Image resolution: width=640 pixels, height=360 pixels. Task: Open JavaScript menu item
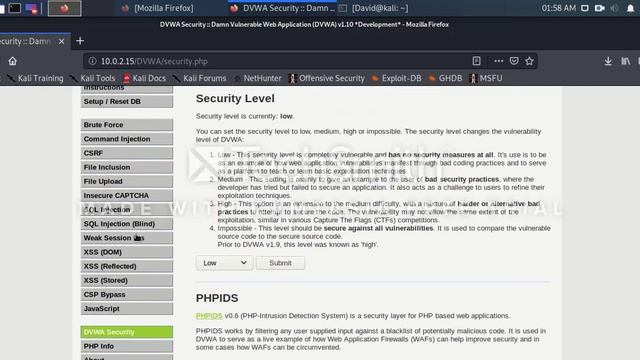click(127, 309)
